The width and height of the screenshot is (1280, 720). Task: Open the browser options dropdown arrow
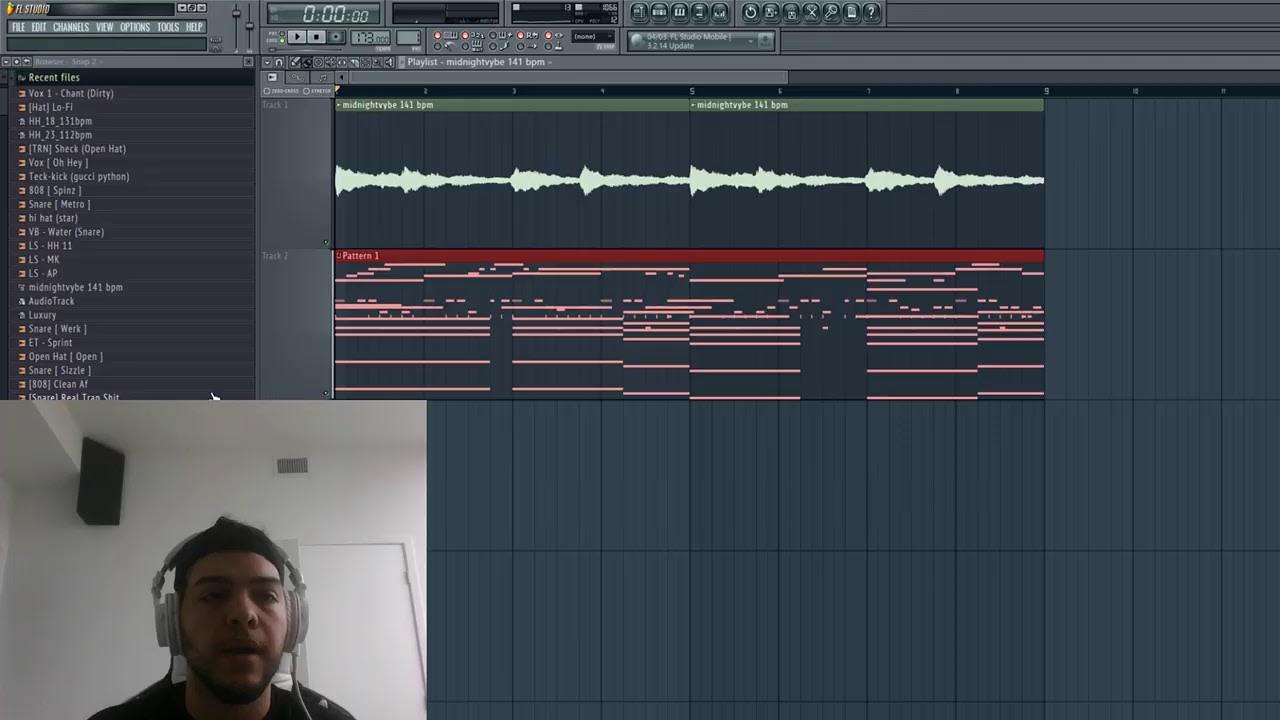pyautogui.click(x=5, y=62)
